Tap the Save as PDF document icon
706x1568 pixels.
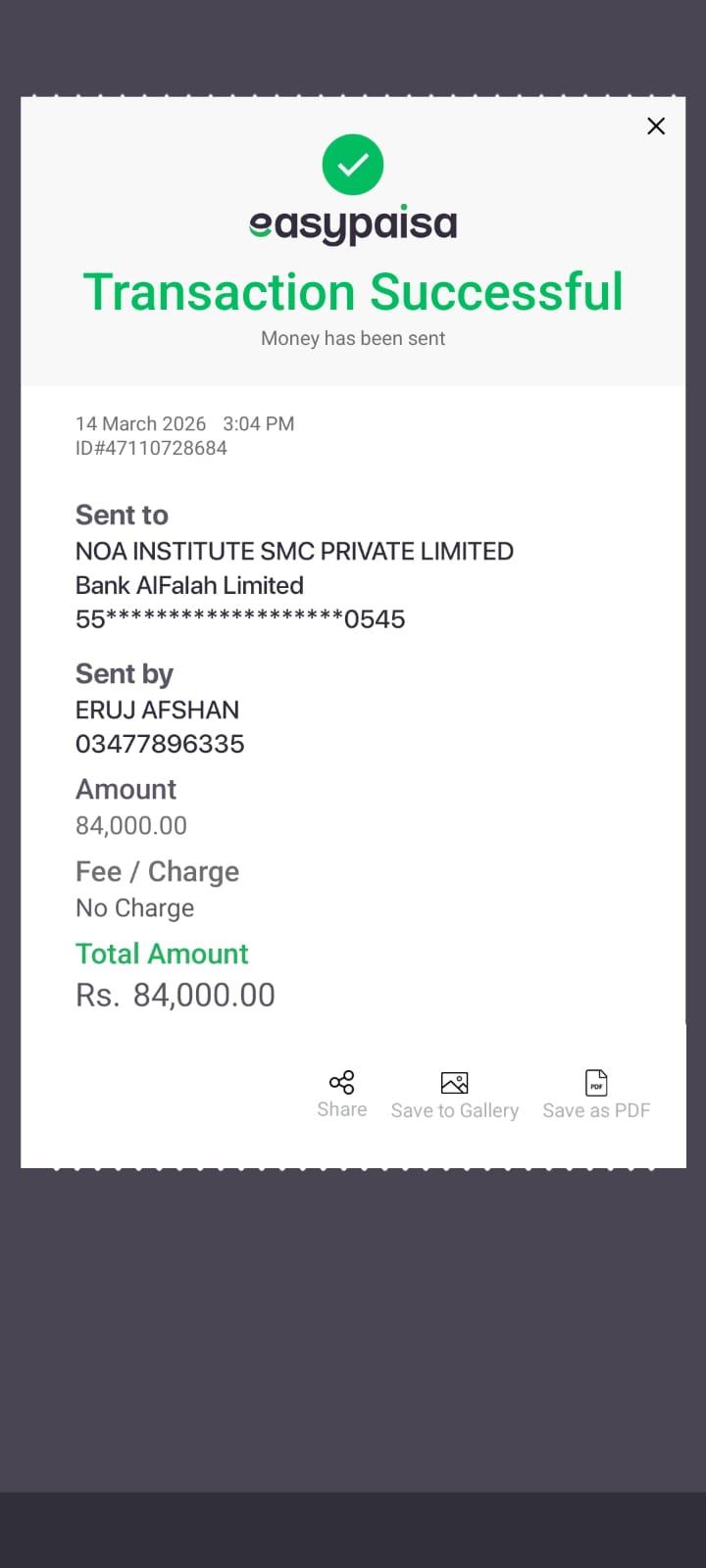596,1082
